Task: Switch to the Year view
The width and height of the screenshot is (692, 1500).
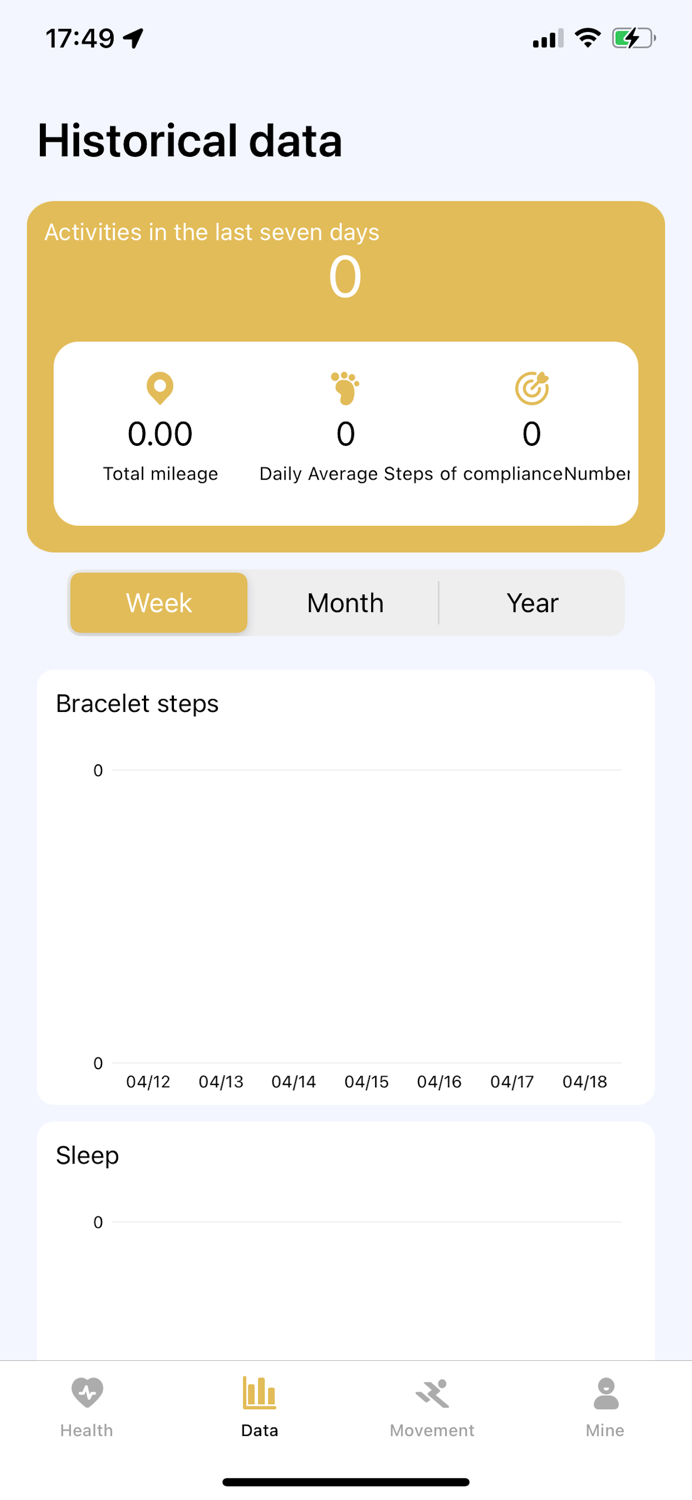Action: pyautogui.click(x=532, y=603)
